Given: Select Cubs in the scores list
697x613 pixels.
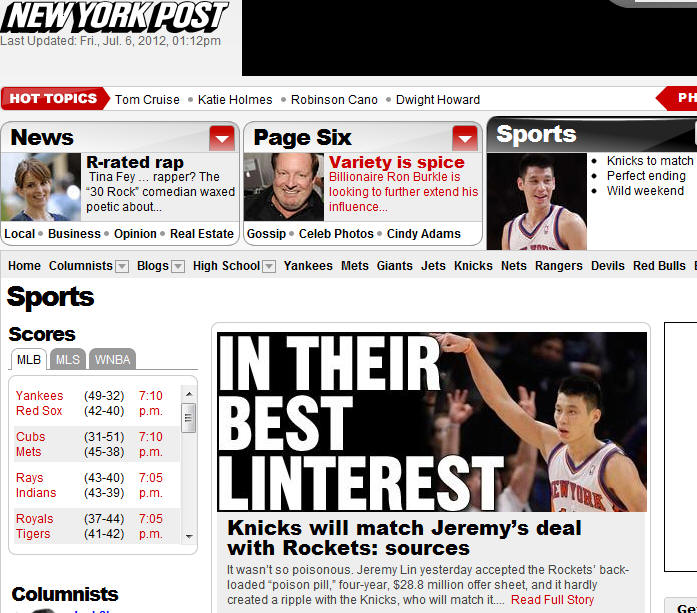Looking at the screenshot, I should coord(31,437).
